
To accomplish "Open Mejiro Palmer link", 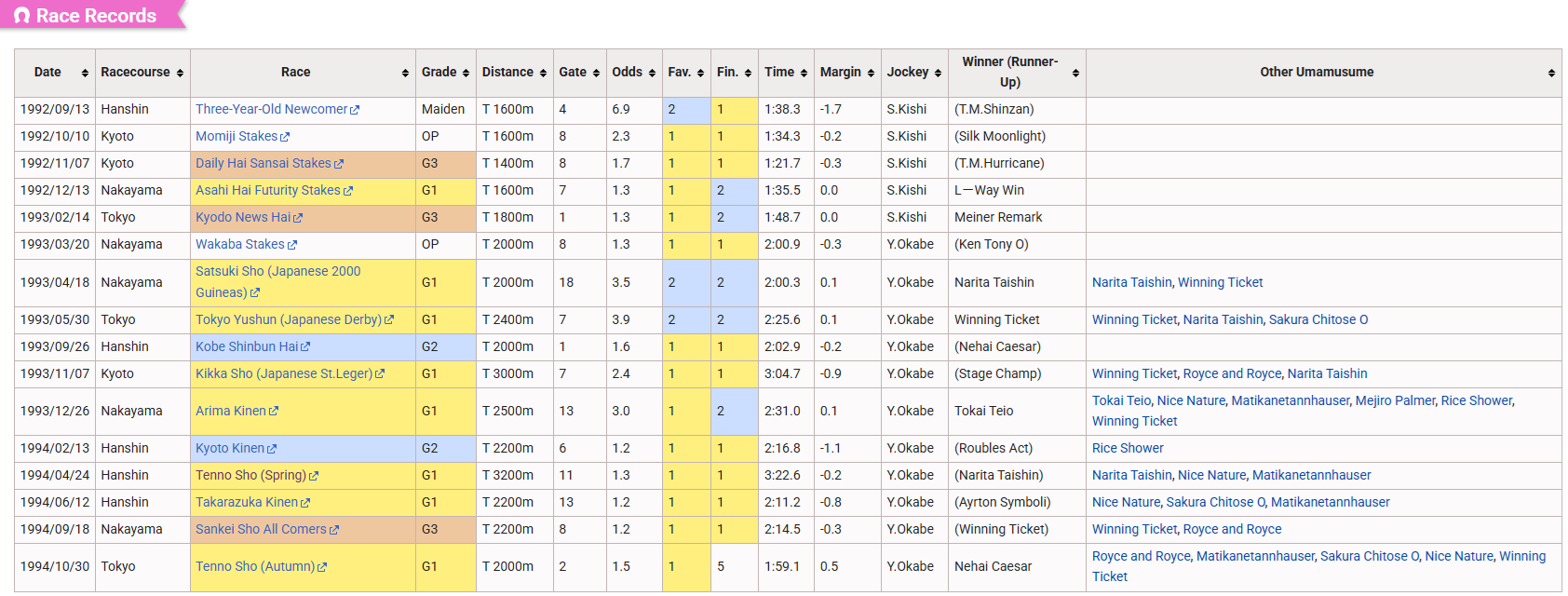I will click(1396, 400).
